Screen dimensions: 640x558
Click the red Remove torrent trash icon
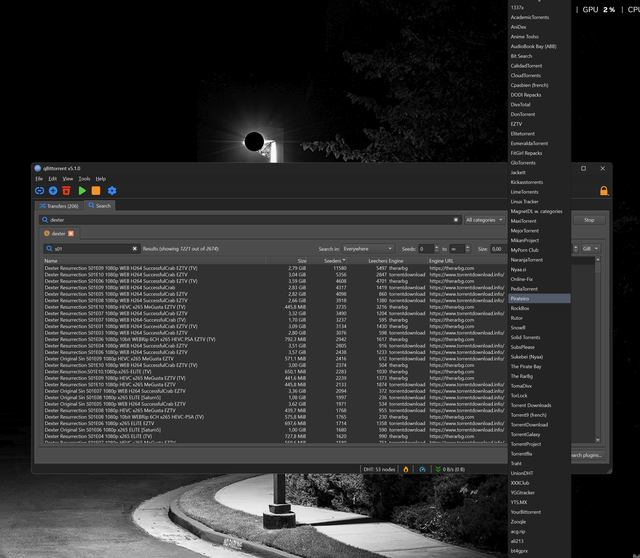66,191
